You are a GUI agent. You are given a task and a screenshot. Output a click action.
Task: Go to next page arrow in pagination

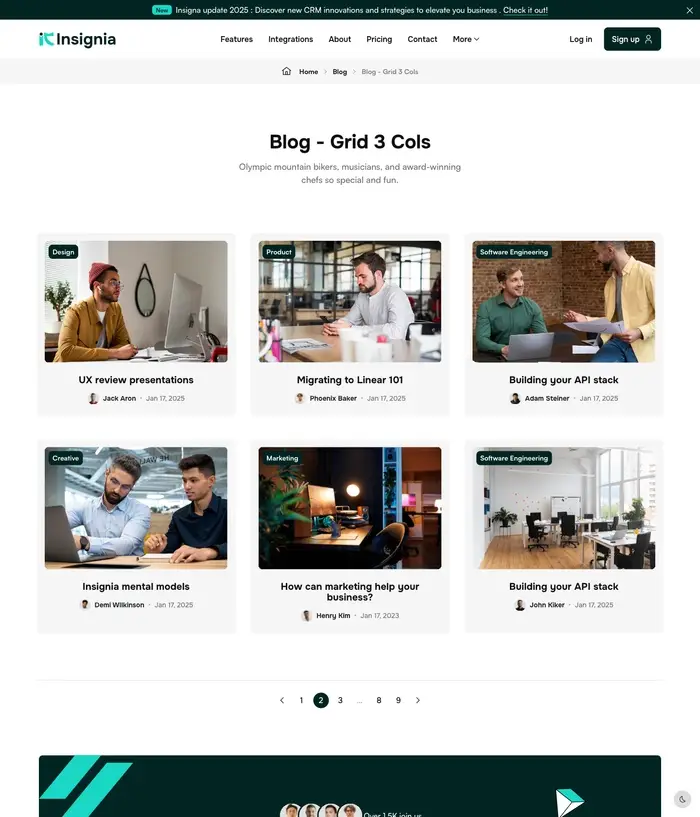pyautogui.click(x=417, y=700)
